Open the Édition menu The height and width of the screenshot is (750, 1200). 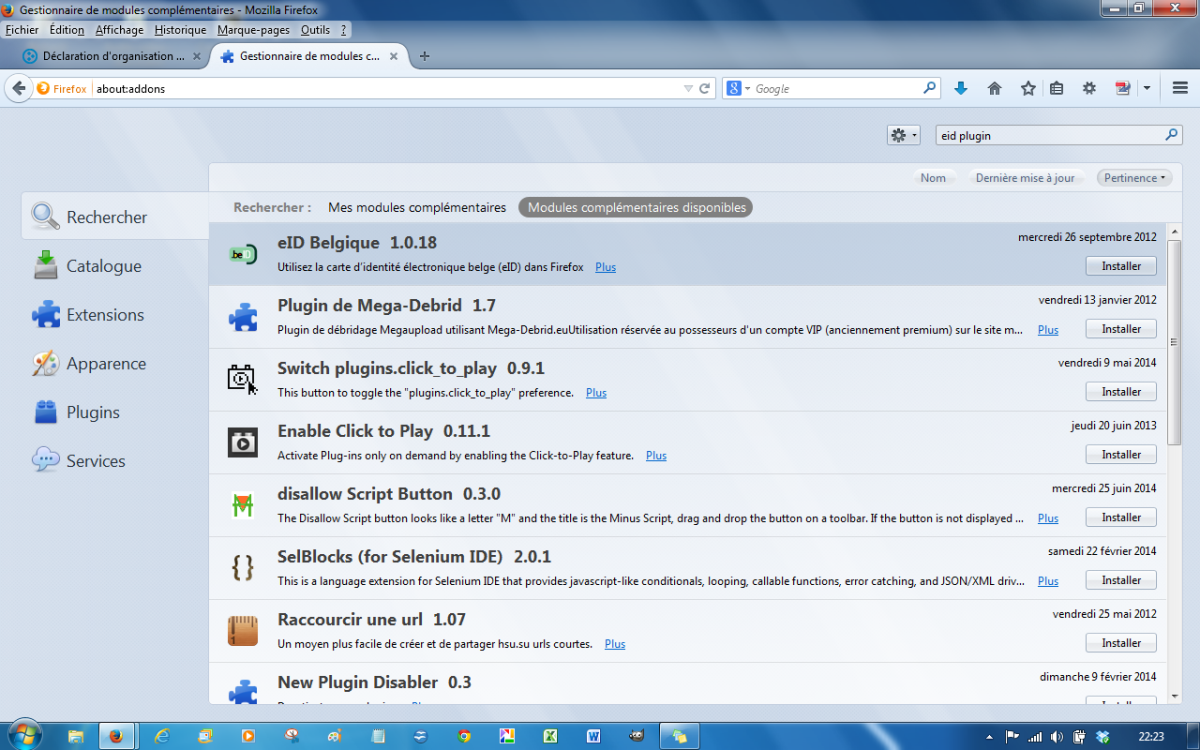coord(67,30)
